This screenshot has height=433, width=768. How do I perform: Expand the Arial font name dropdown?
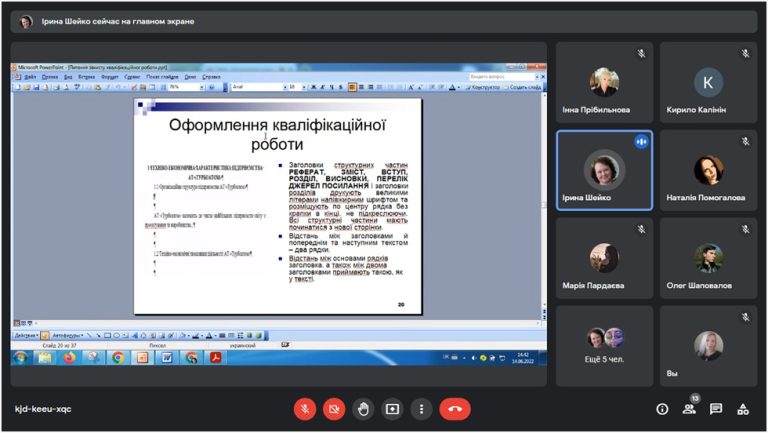(285, 87)
